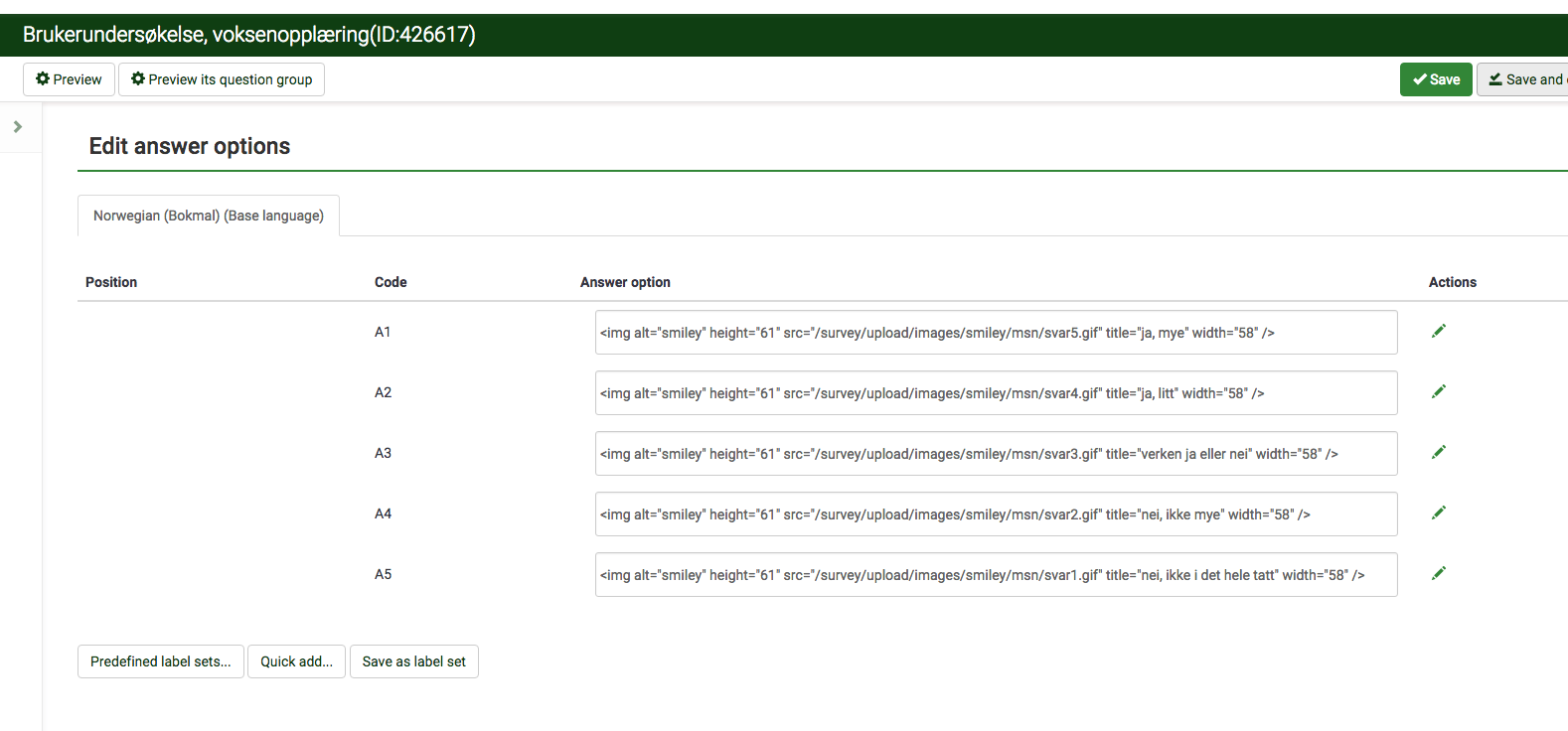Click Save as label set button
The width and height of the screenshot is (1568, 731).
tap(413, 661)
